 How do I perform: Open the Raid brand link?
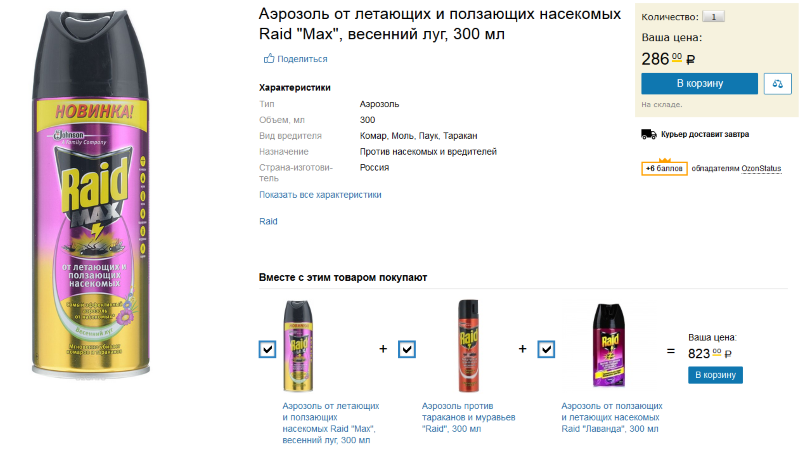click(268, 221)
